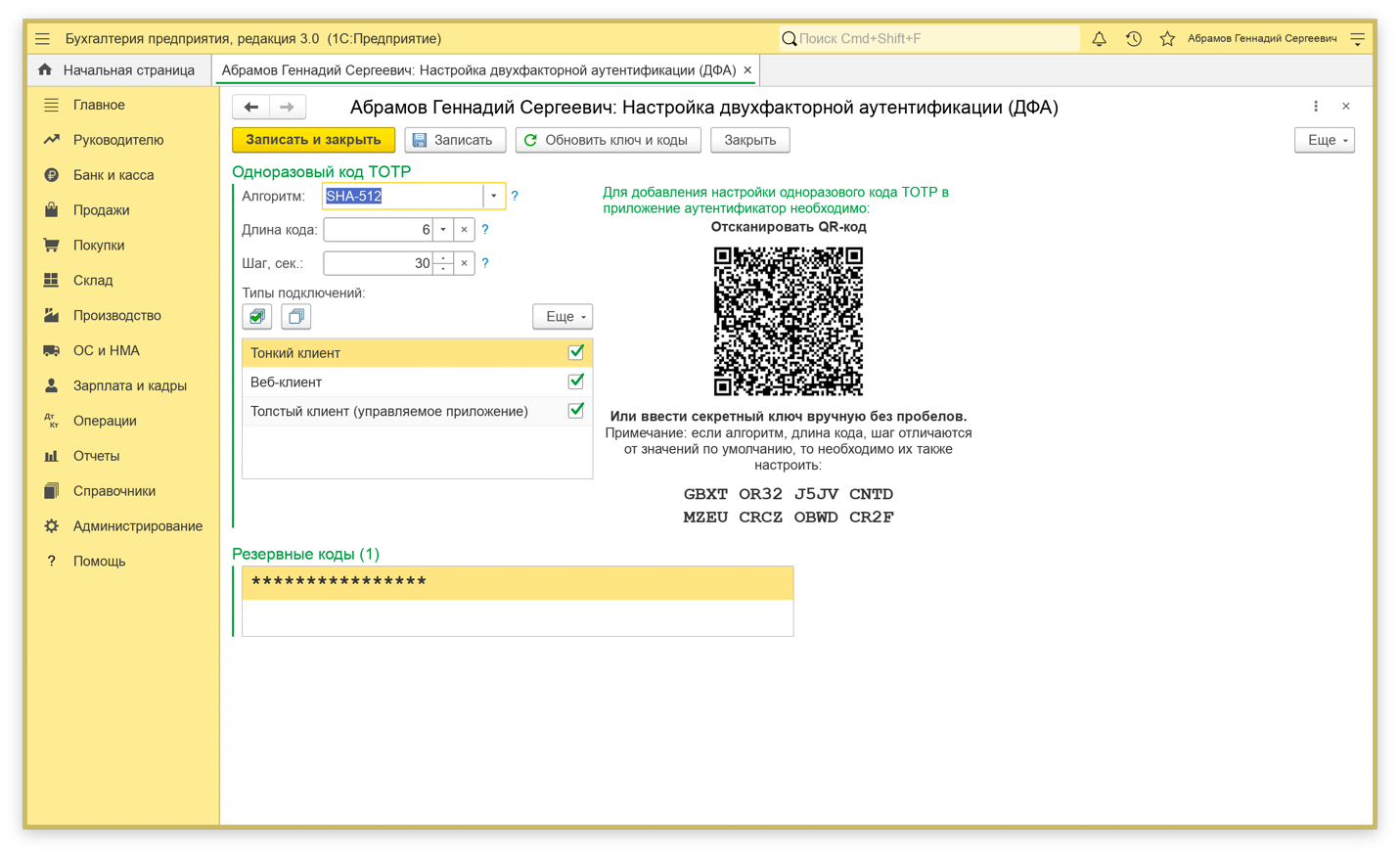
Task: Click the Закрыть button
Action: pyautogui.click(x=750, y=140)
